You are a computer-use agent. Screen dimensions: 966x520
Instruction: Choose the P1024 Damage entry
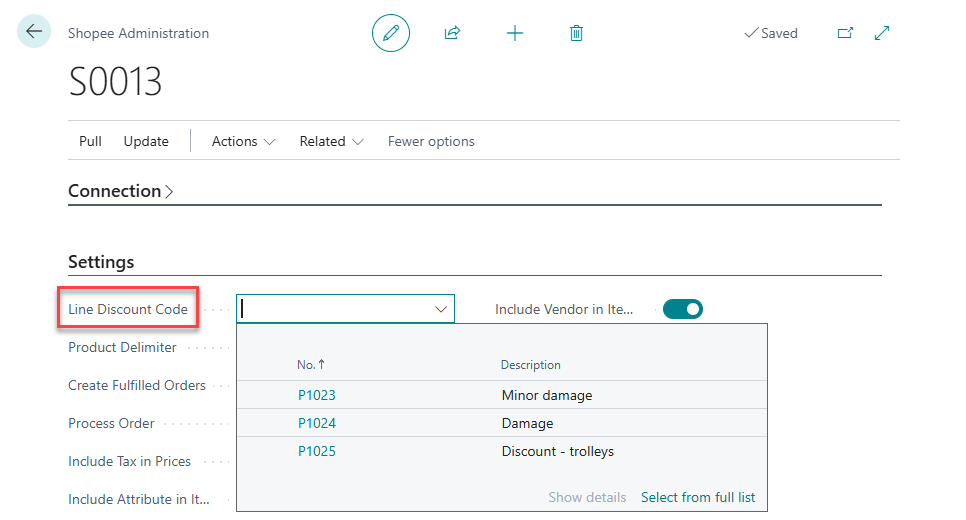coord(317,423)
